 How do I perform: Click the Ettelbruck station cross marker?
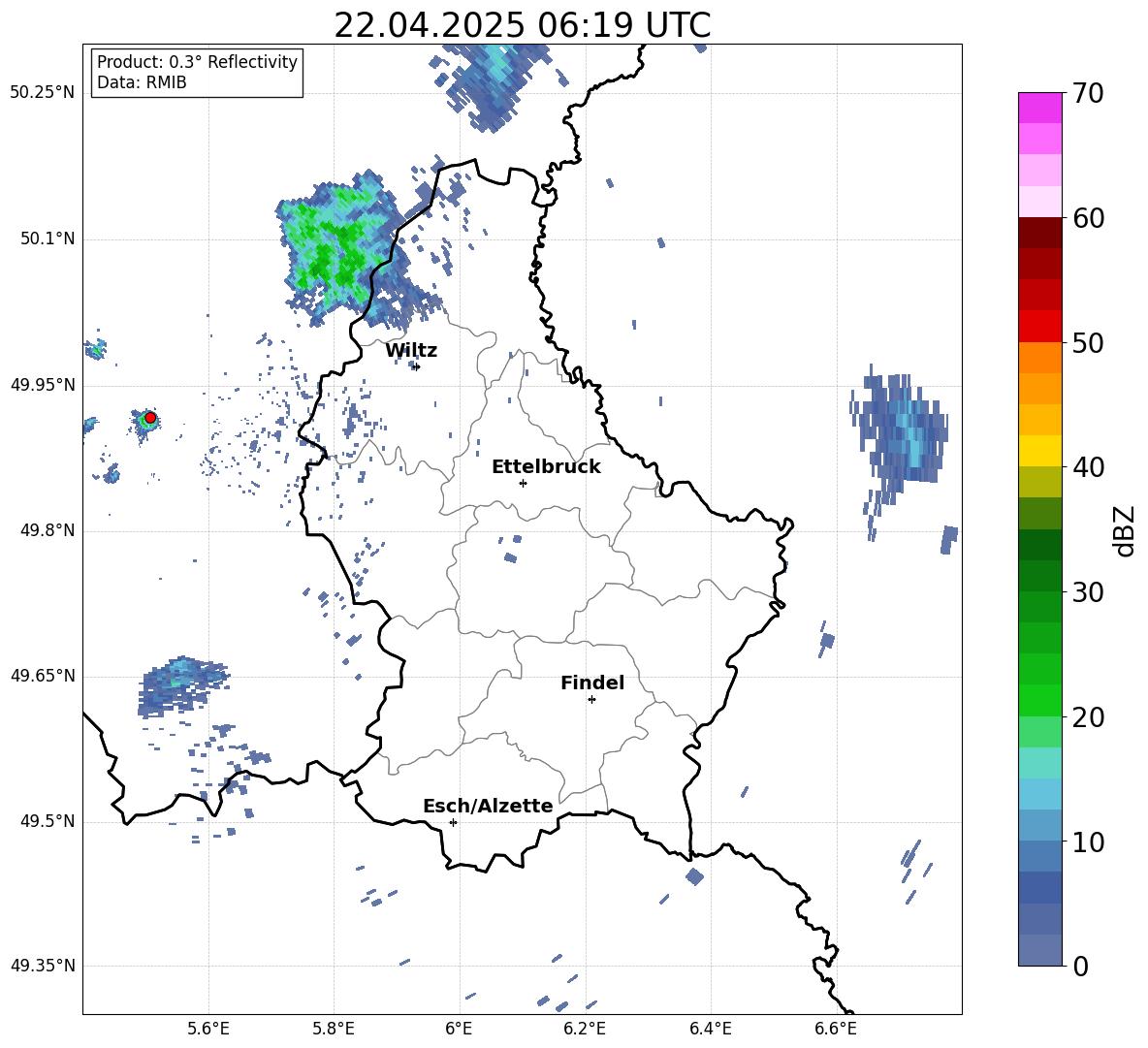523,483
